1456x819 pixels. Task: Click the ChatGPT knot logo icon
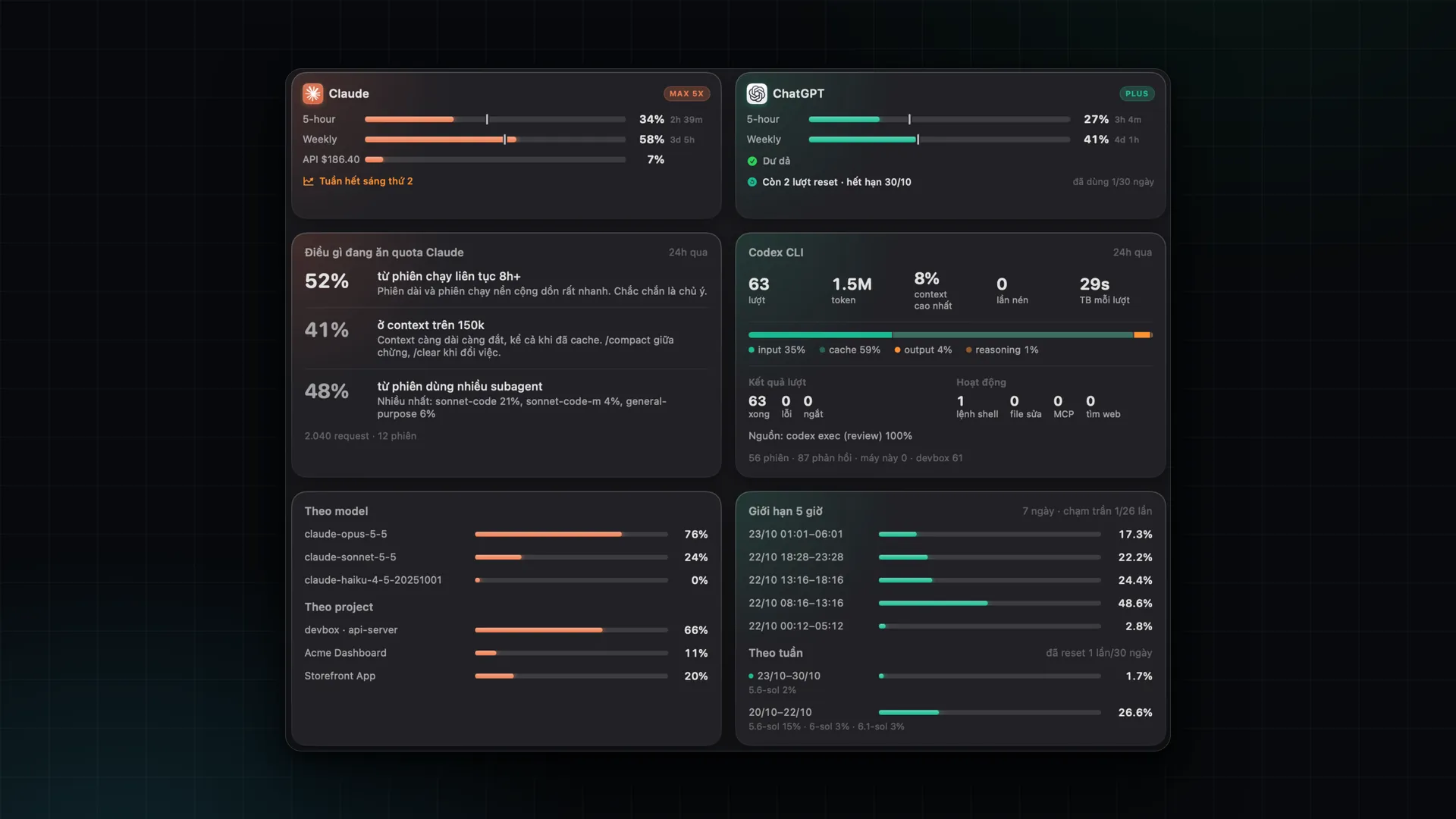tap(757, 93)
